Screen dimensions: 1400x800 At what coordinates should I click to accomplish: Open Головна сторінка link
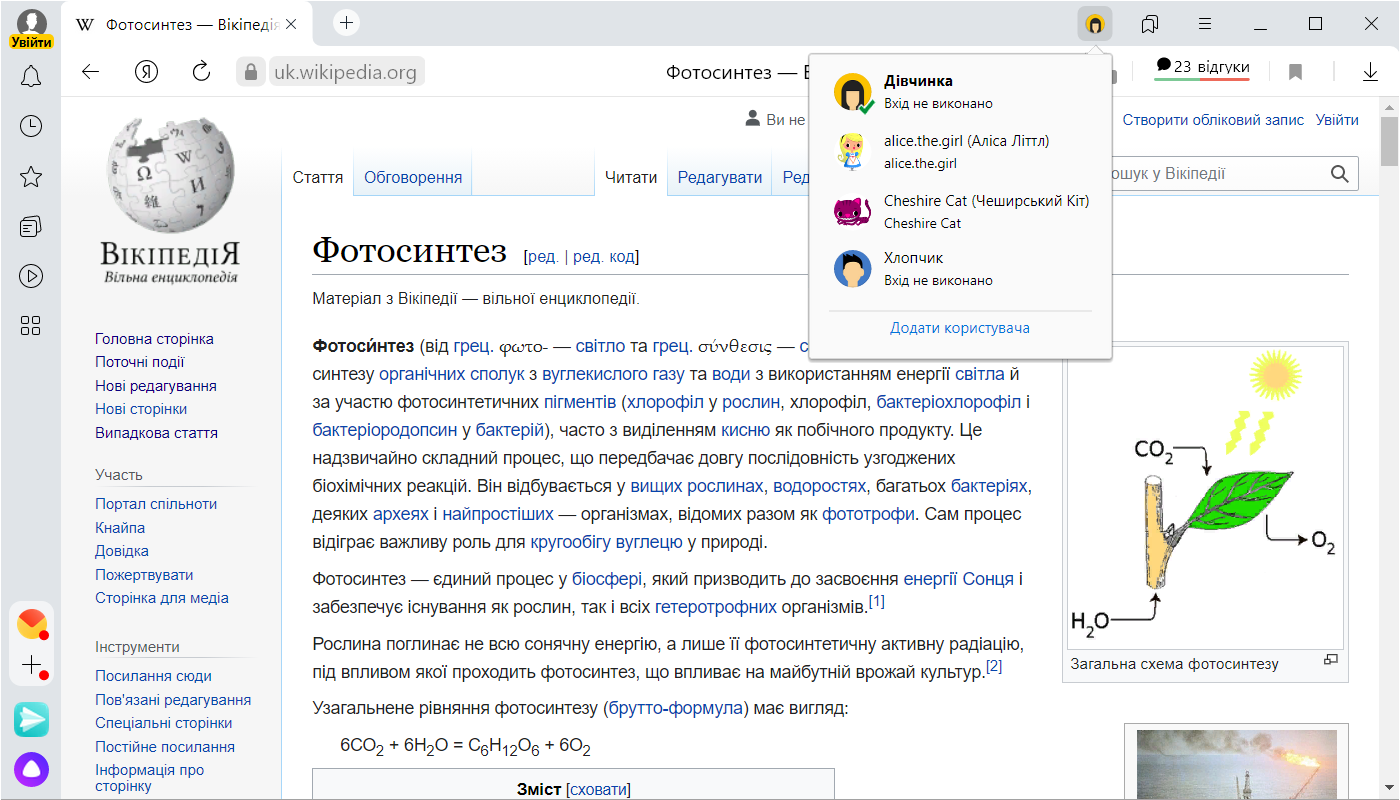click(x=154, y=339)
